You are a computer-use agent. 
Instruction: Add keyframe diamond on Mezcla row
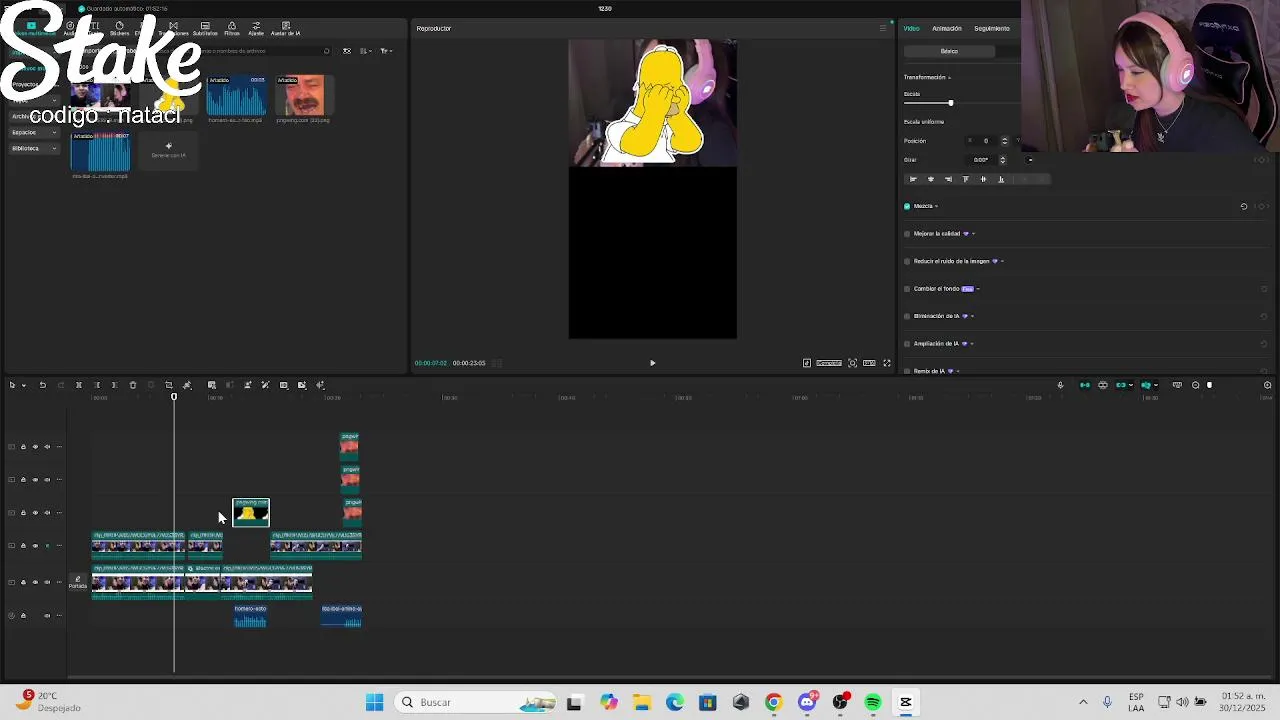1261,206
